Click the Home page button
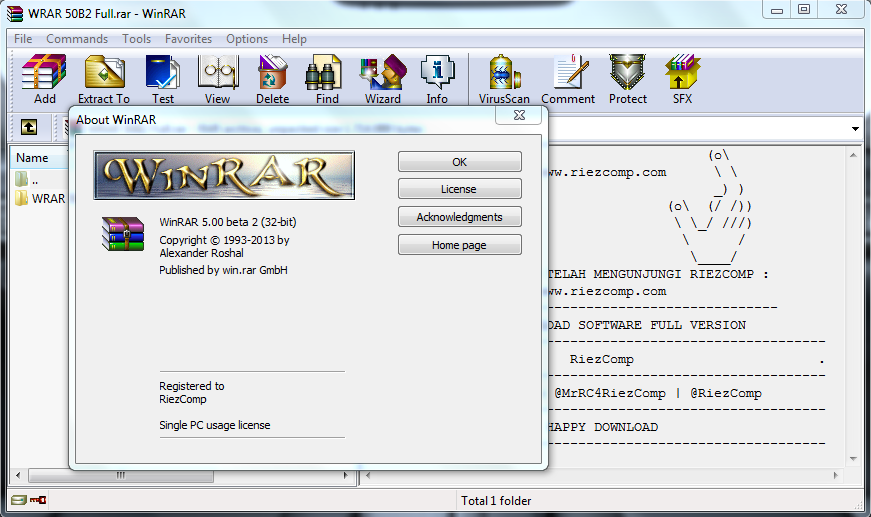Viewport: 871px width, 517px height. pos(459,245)
